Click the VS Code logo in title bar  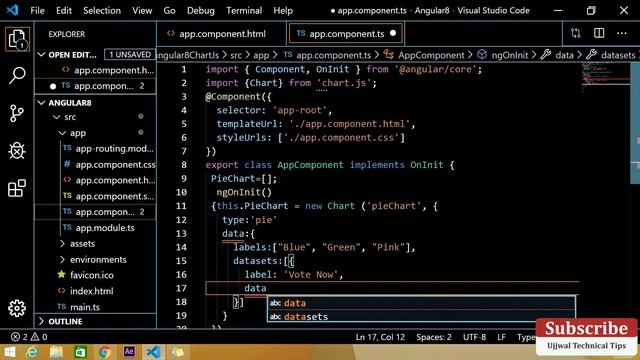click(x=12, y=10)
